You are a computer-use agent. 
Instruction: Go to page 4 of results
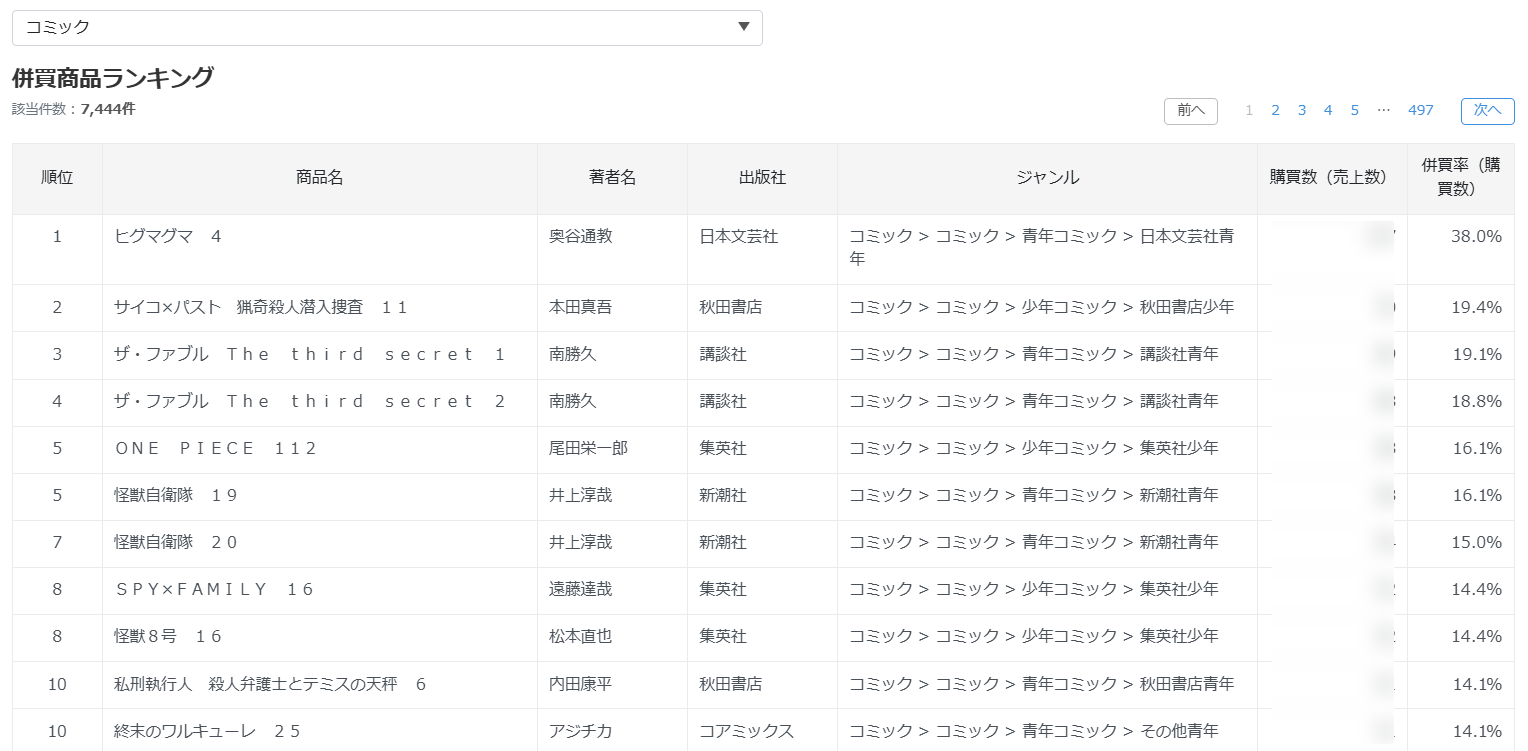1328,110
